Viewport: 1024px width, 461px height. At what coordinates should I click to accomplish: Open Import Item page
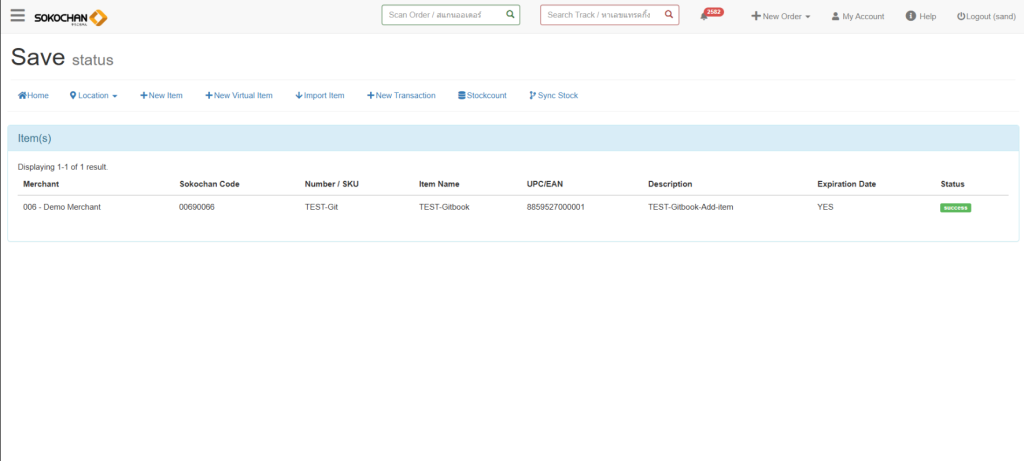tap(320, 95)
